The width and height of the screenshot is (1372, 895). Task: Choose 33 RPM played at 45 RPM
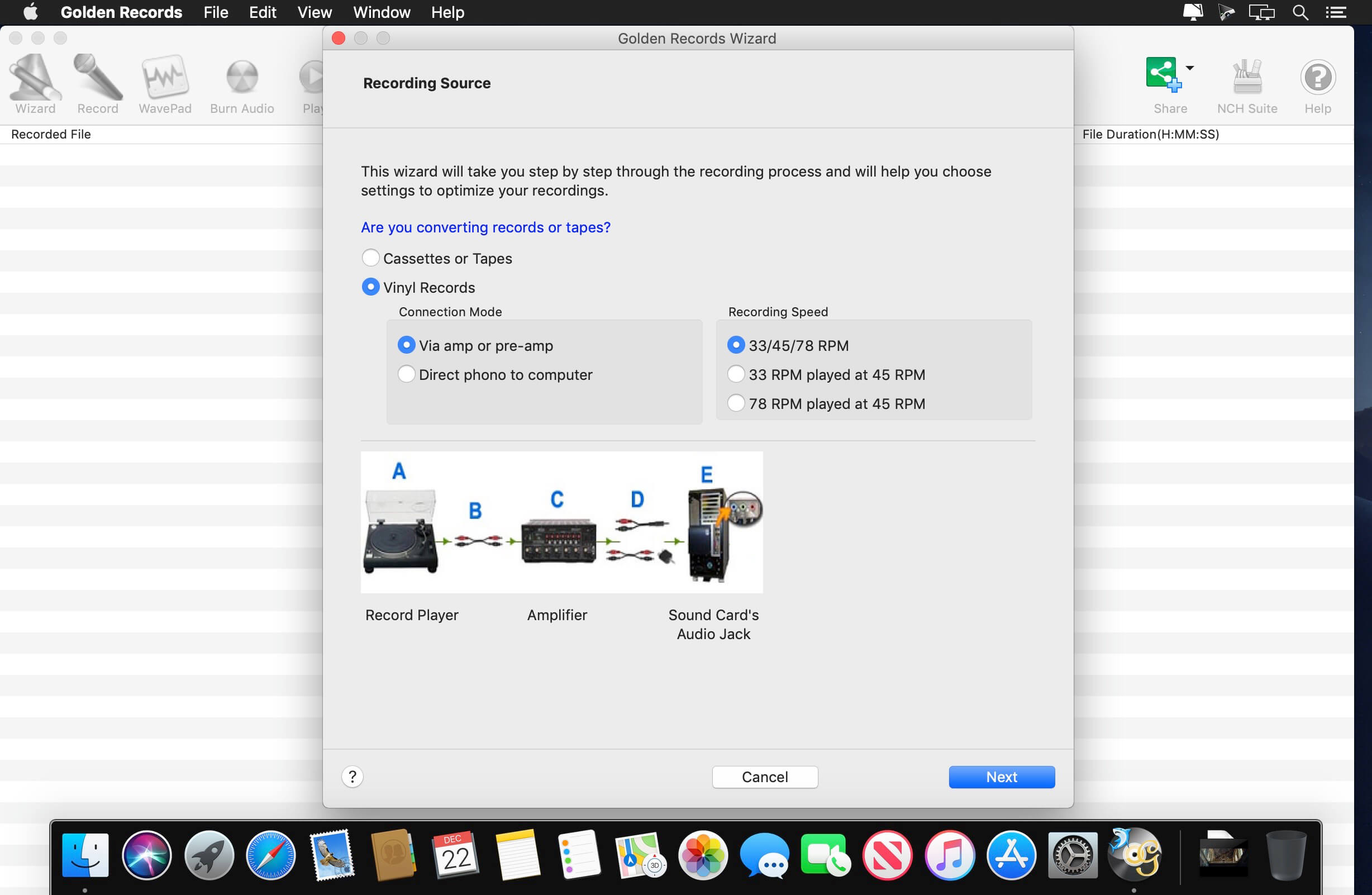click(736, 374)
